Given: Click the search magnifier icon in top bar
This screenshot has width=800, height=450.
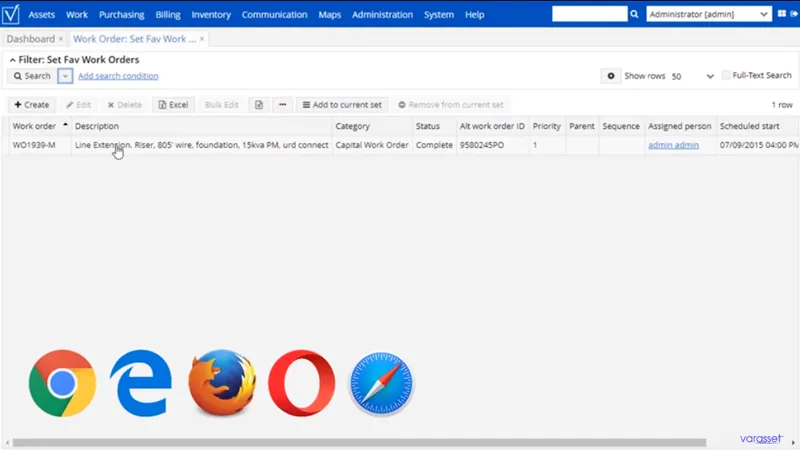Looking at the screenshot, I should coord(634,14).
